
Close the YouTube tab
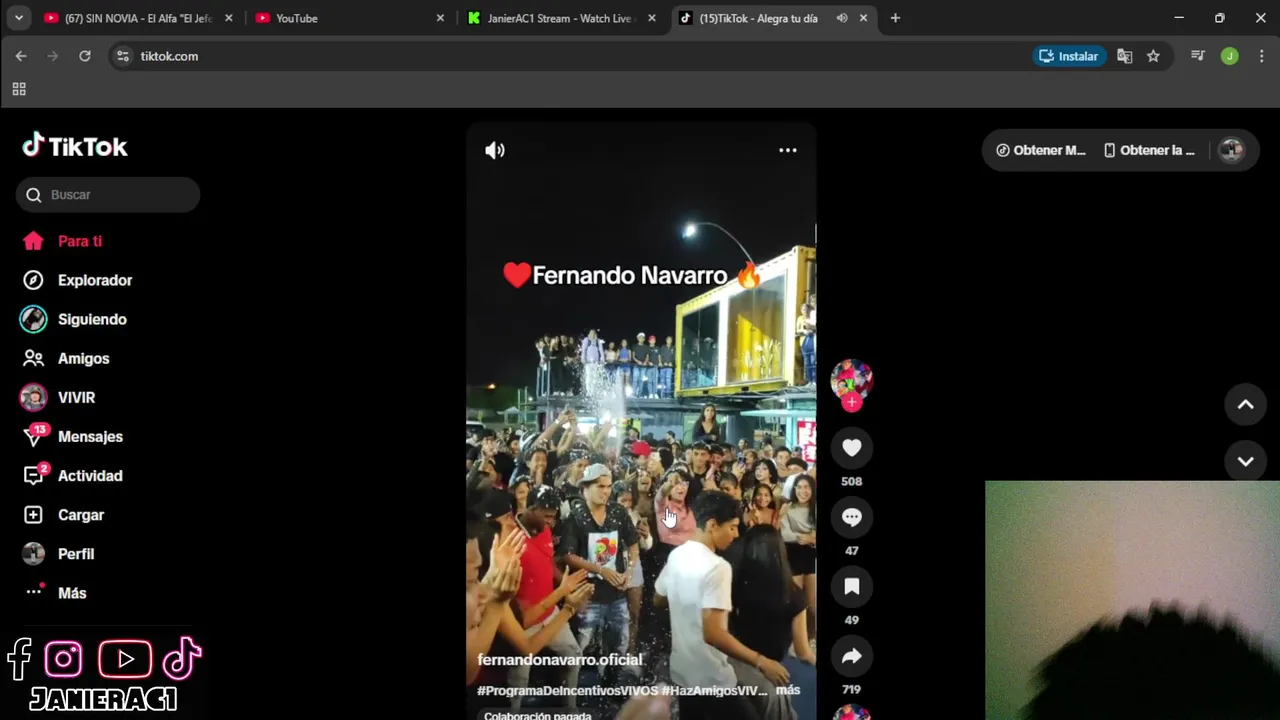coord(440,18)
